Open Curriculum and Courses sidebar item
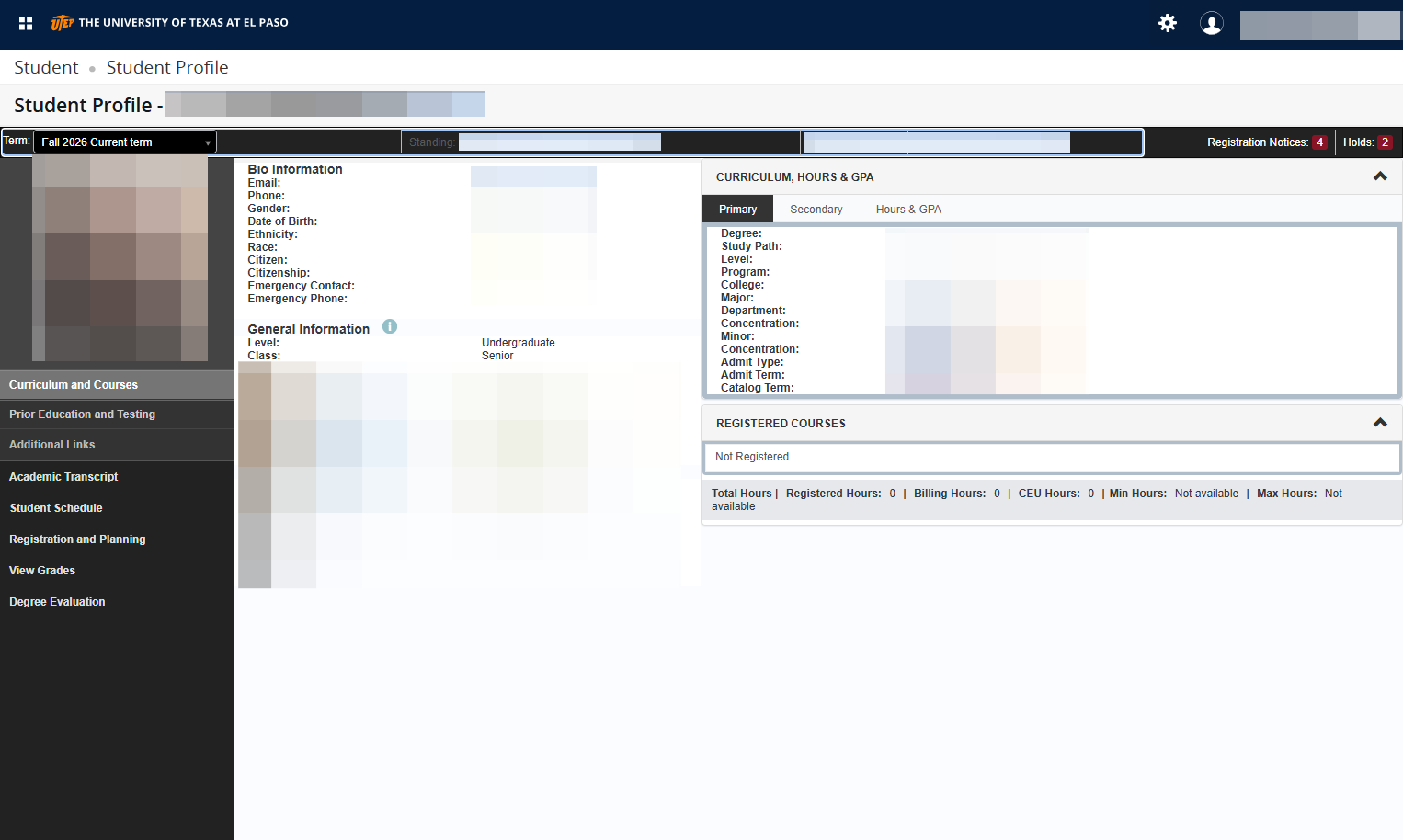The image size is (1403, 840). (117, 385)
